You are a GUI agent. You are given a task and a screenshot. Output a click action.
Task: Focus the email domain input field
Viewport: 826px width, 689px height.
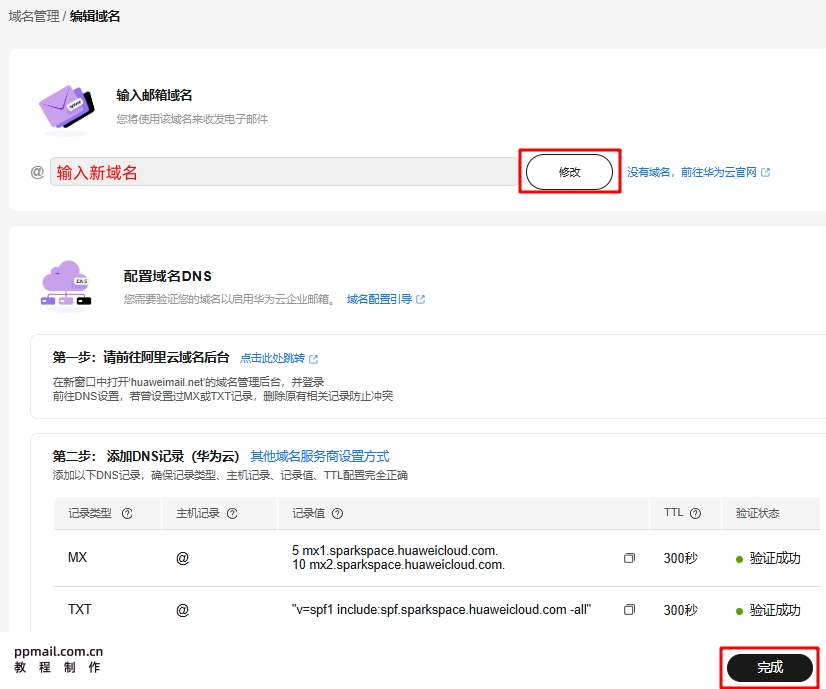(283, 172)
